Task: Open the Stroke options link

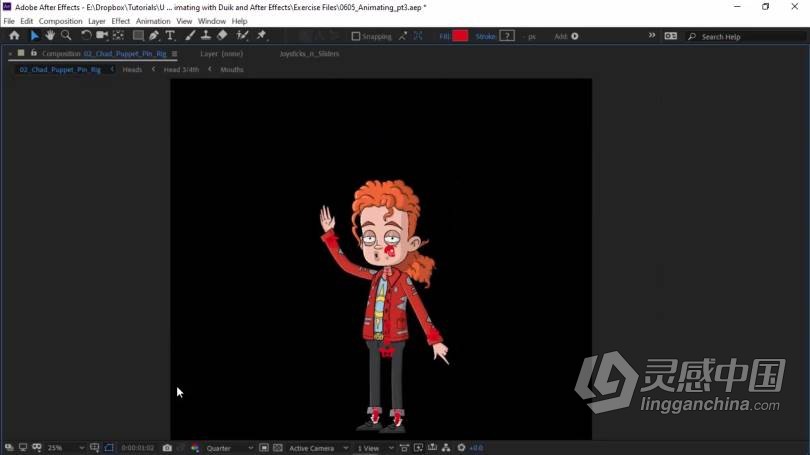Action: [x=486, y=36]
